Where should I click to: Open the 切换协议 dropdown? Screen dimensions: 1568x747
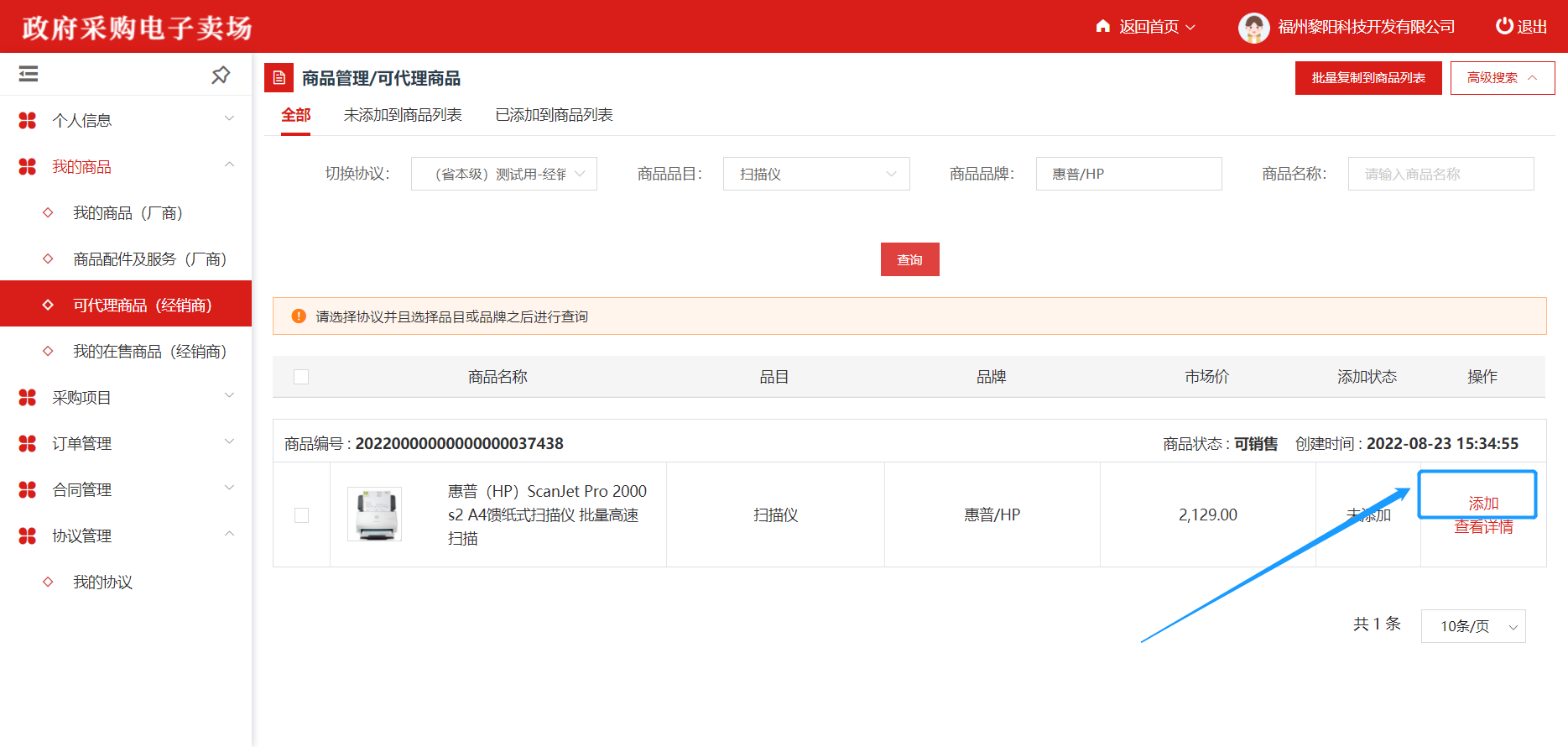[503, 174]
